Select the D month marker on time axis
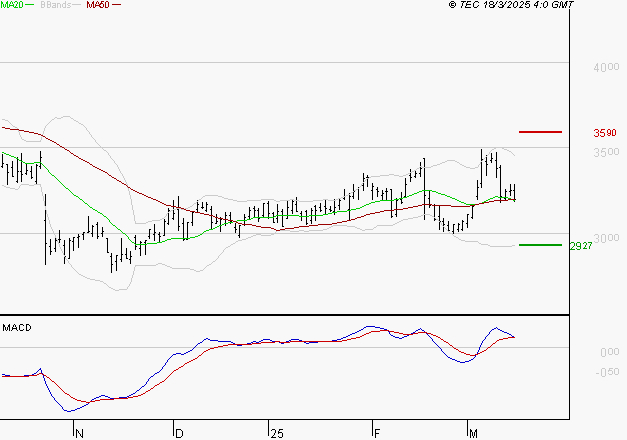The image size is (627, 440). click(x=179, y=432)
